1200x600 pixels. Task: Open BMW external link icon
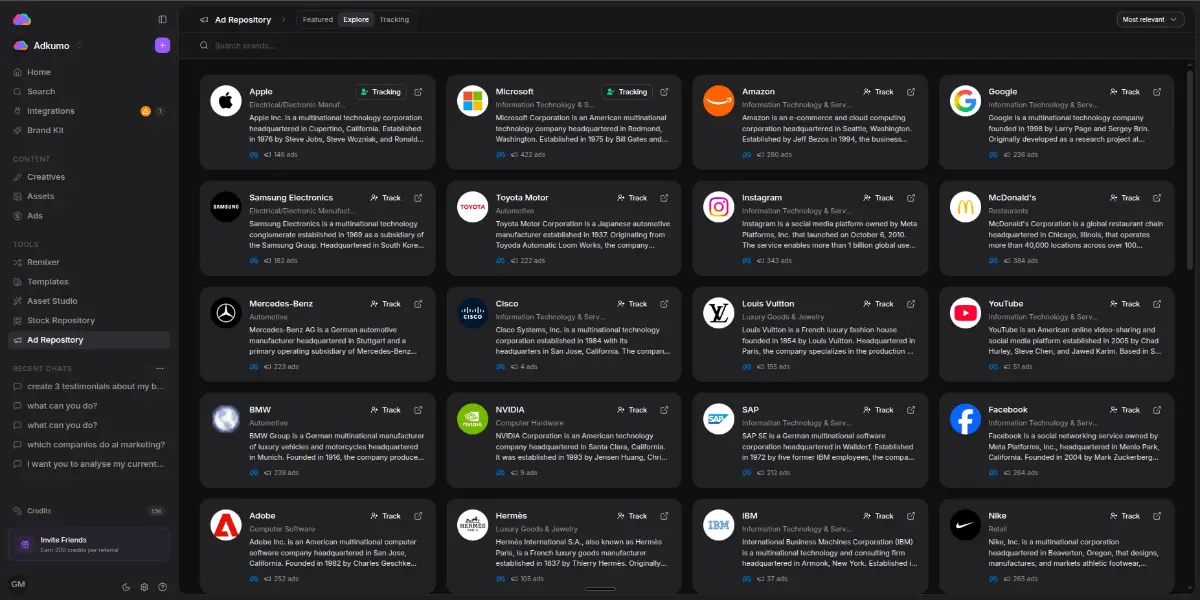(x=418, y=410)
